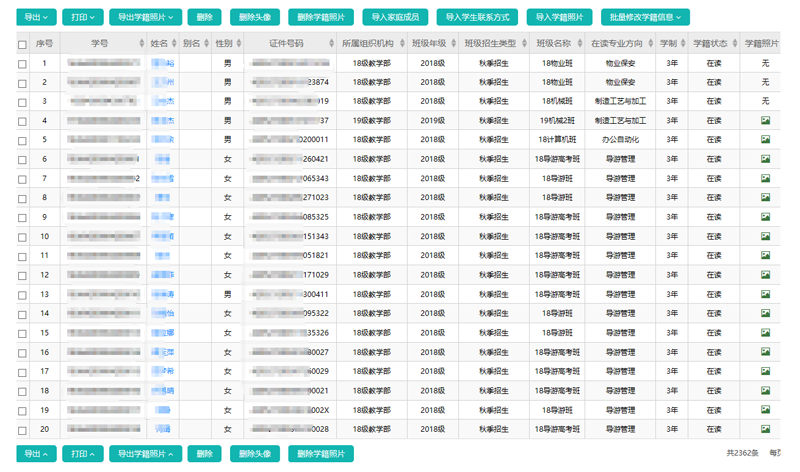Open the student name link in row 1
The width and height of the screenshot is (800, 472).
[x=163, y=63]
